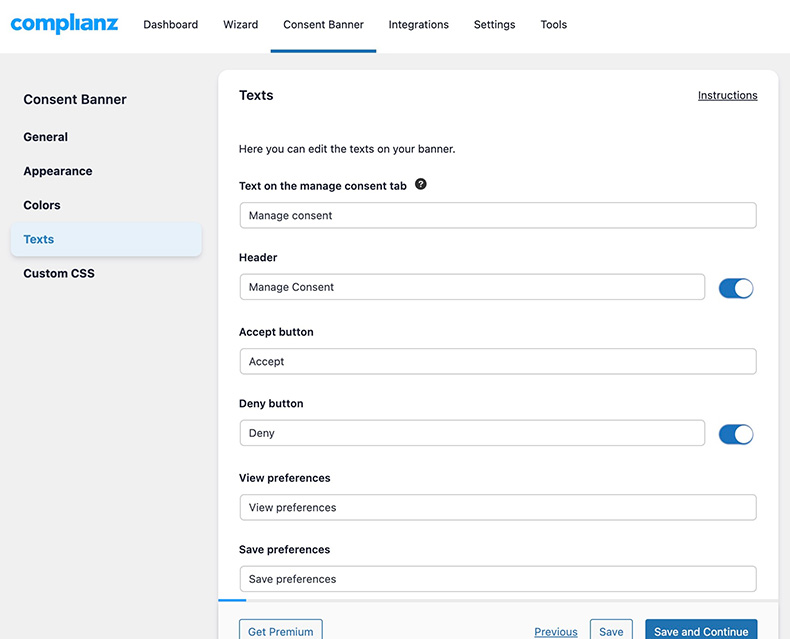Open the Settings tab

click(495, 24)
